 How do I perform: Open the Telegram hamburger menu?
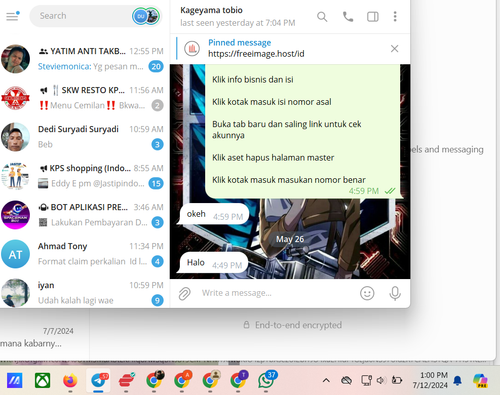[13, 16]
